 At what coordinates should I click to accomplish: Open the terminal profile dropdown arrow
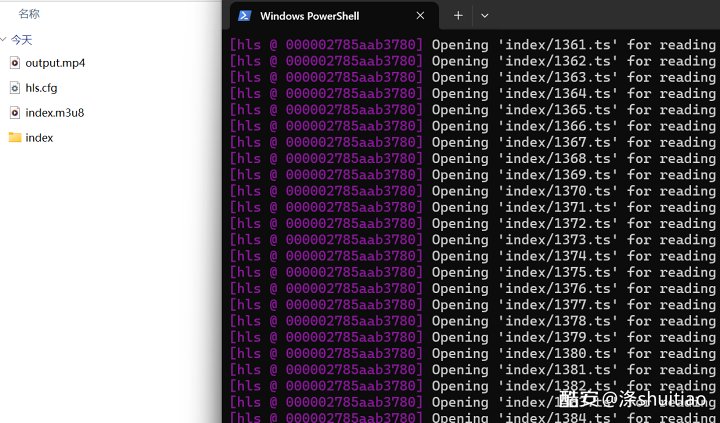pyautogui.click(x=485, y=16)
